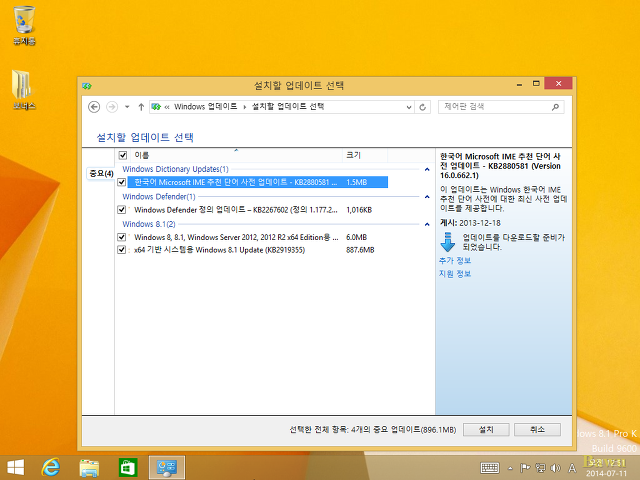Open the breadcrumb arrow after Windows 업데이트
Viewport: 640px width, 480px height.
(244, 107)
